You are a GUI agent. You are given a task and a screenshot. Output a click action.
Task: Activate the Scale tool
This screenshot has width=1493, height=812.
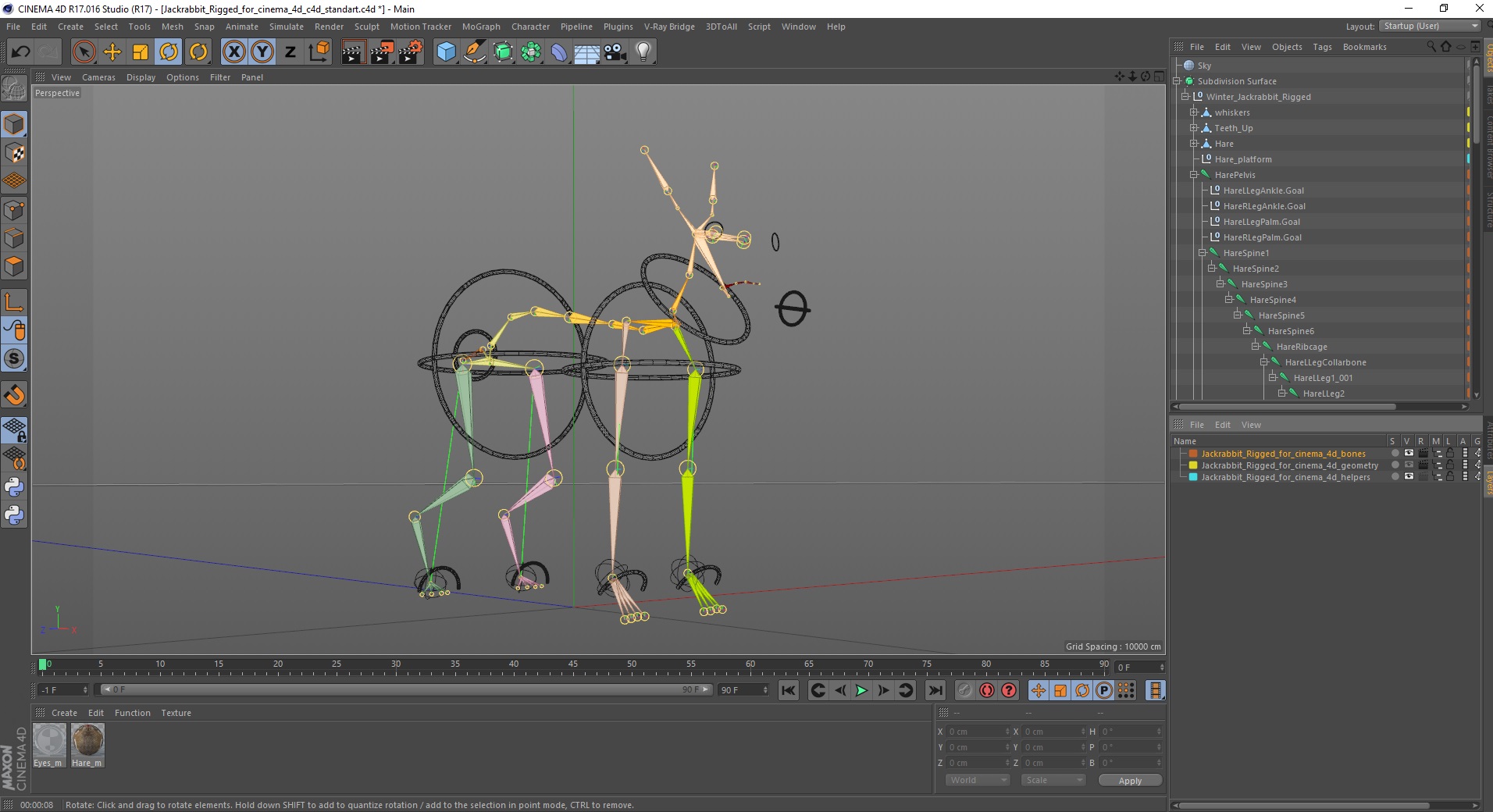[x=141, y=52]
